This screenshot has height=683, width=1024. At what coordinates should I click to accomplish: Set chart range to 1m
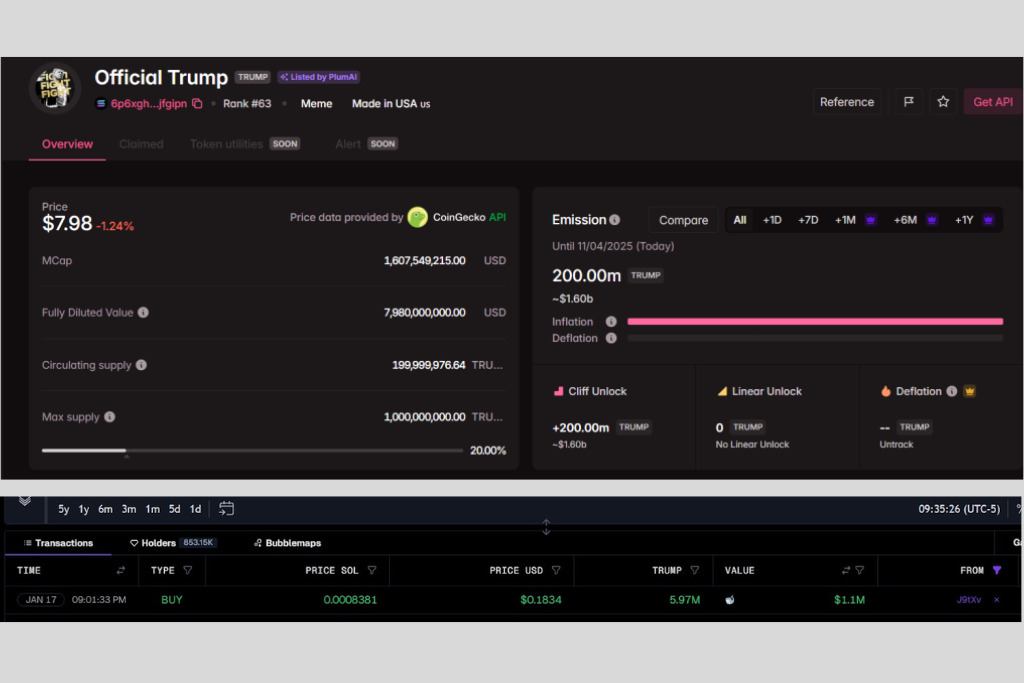[152, 509]
